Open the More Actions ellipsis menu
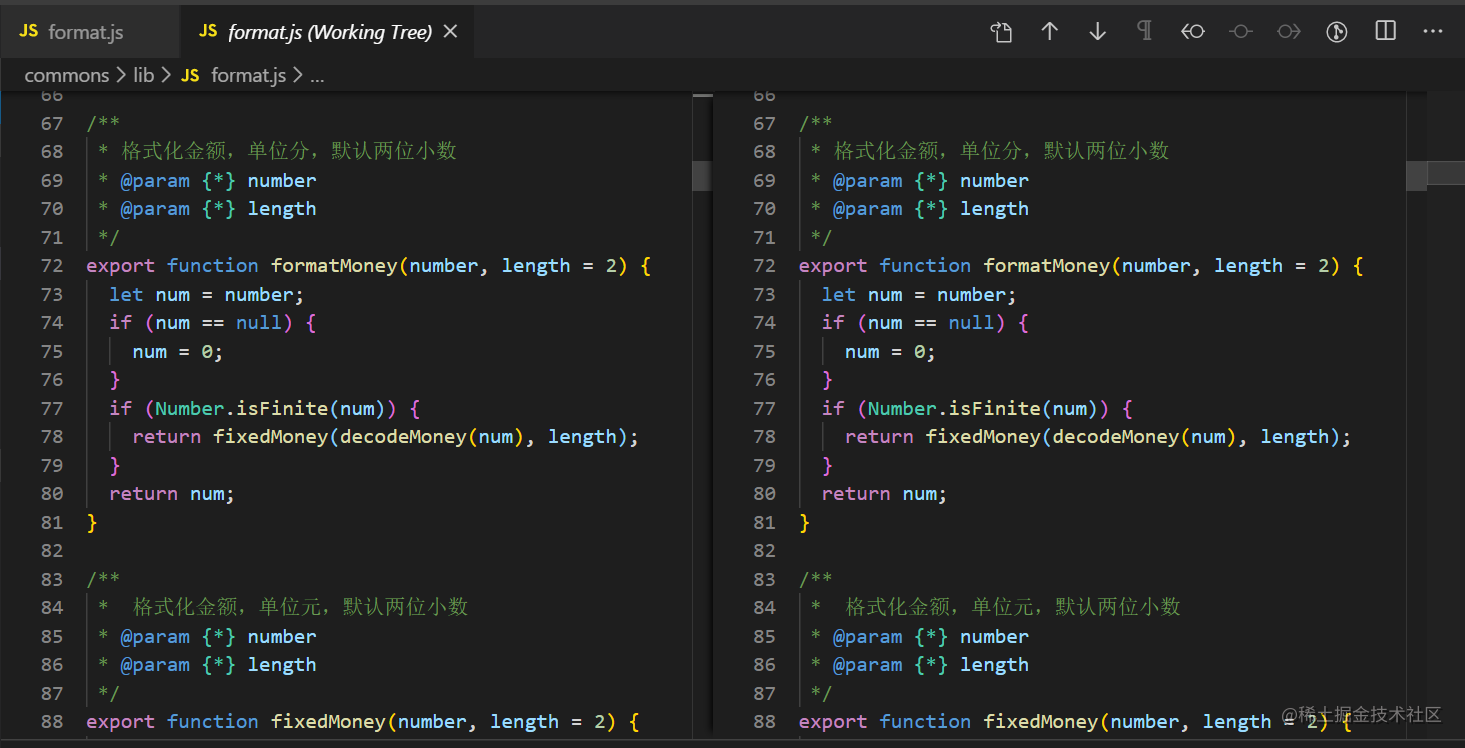Image resolution: width=1465 pixels, height=748 pixels. (1433, 32)
